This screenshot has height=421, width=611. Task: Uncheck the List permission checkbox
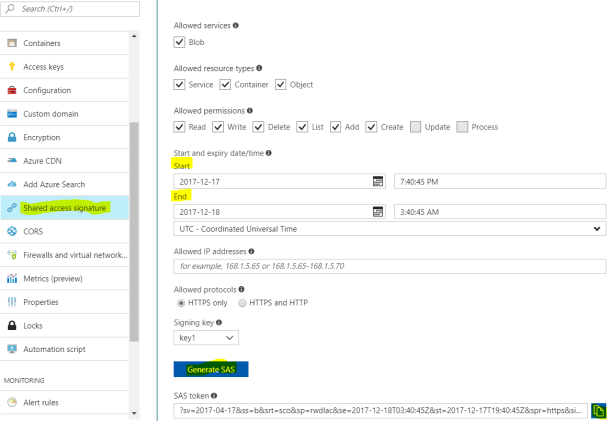(x=302, y=127)
